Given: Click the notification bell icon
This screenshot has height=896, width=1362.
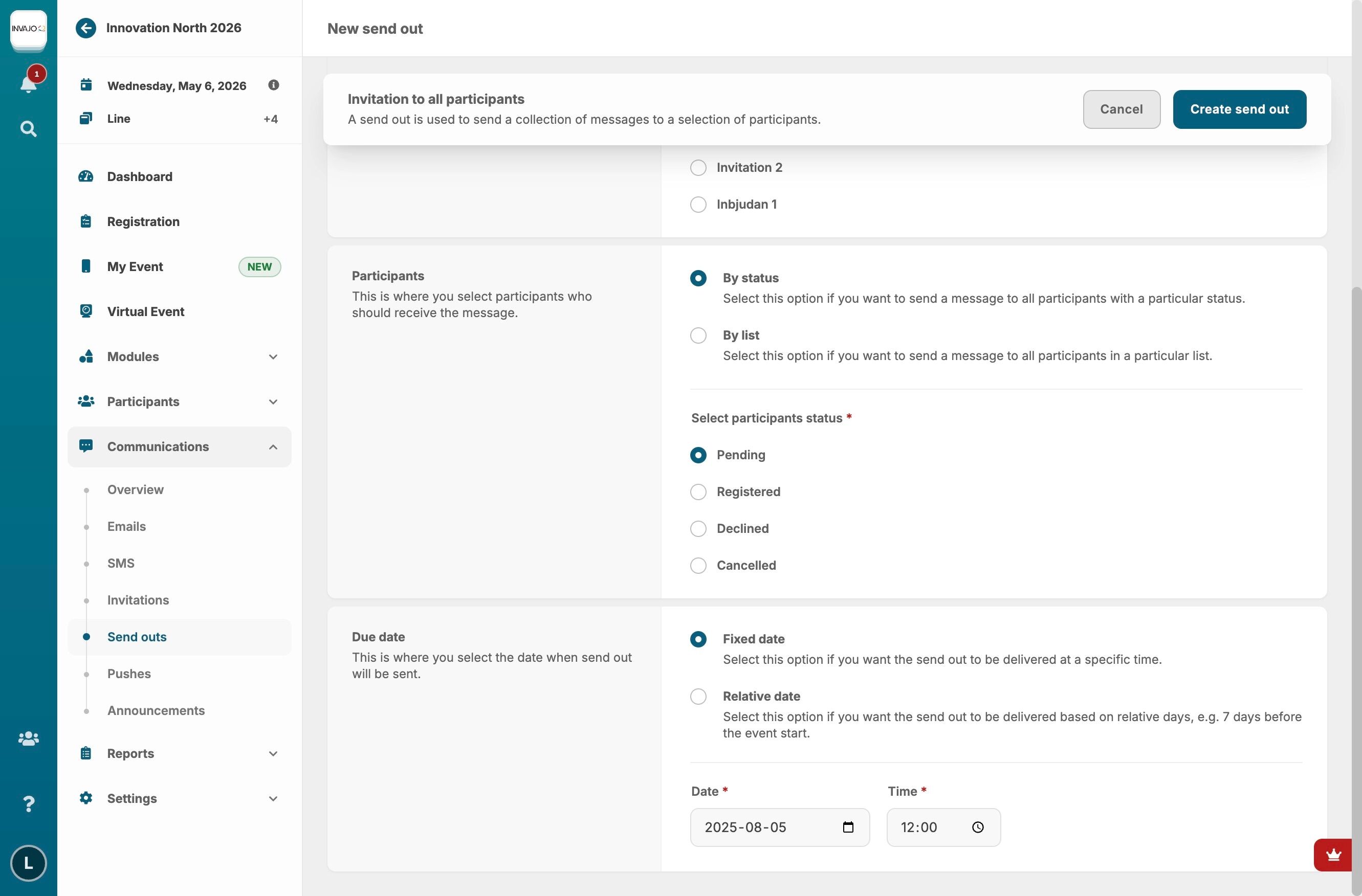Looking at the screenshot, I should click(x=28, y=83).
